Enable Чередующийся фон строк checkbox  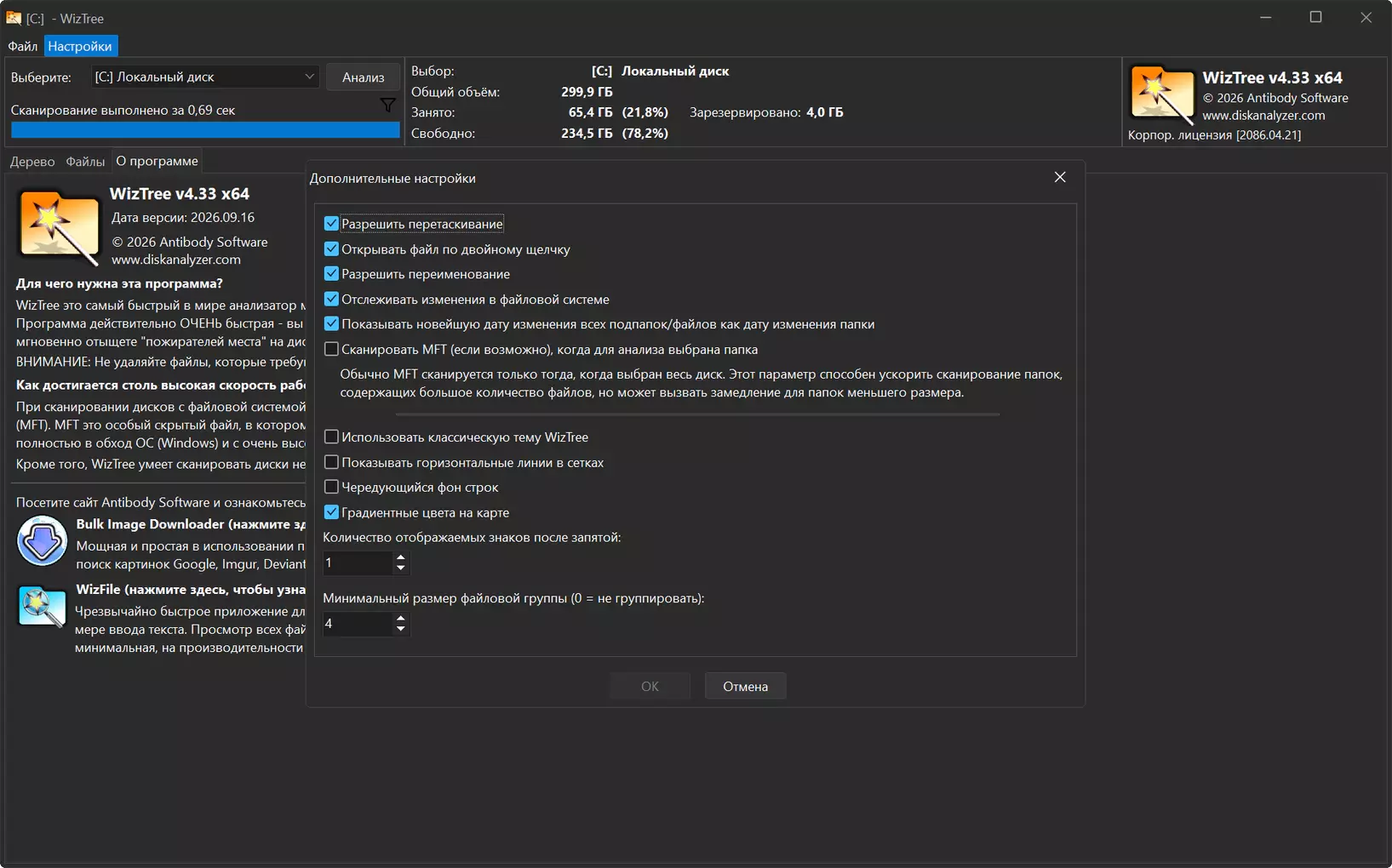pos(331,488)
